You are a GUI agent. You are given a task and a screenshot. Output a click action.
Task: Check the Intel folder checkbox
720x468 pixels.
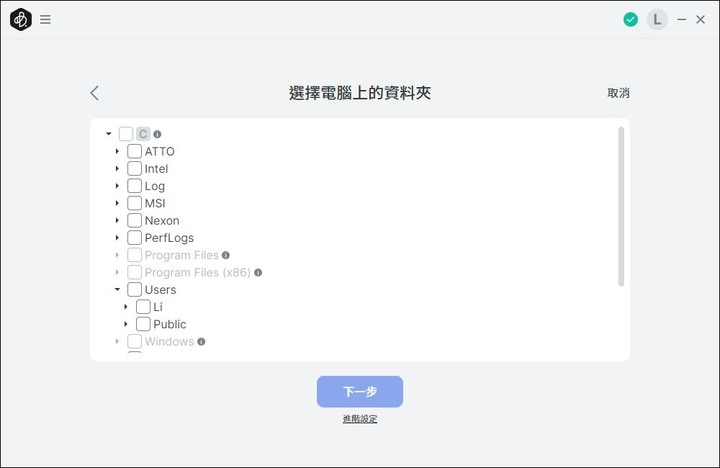pos(135,169)
